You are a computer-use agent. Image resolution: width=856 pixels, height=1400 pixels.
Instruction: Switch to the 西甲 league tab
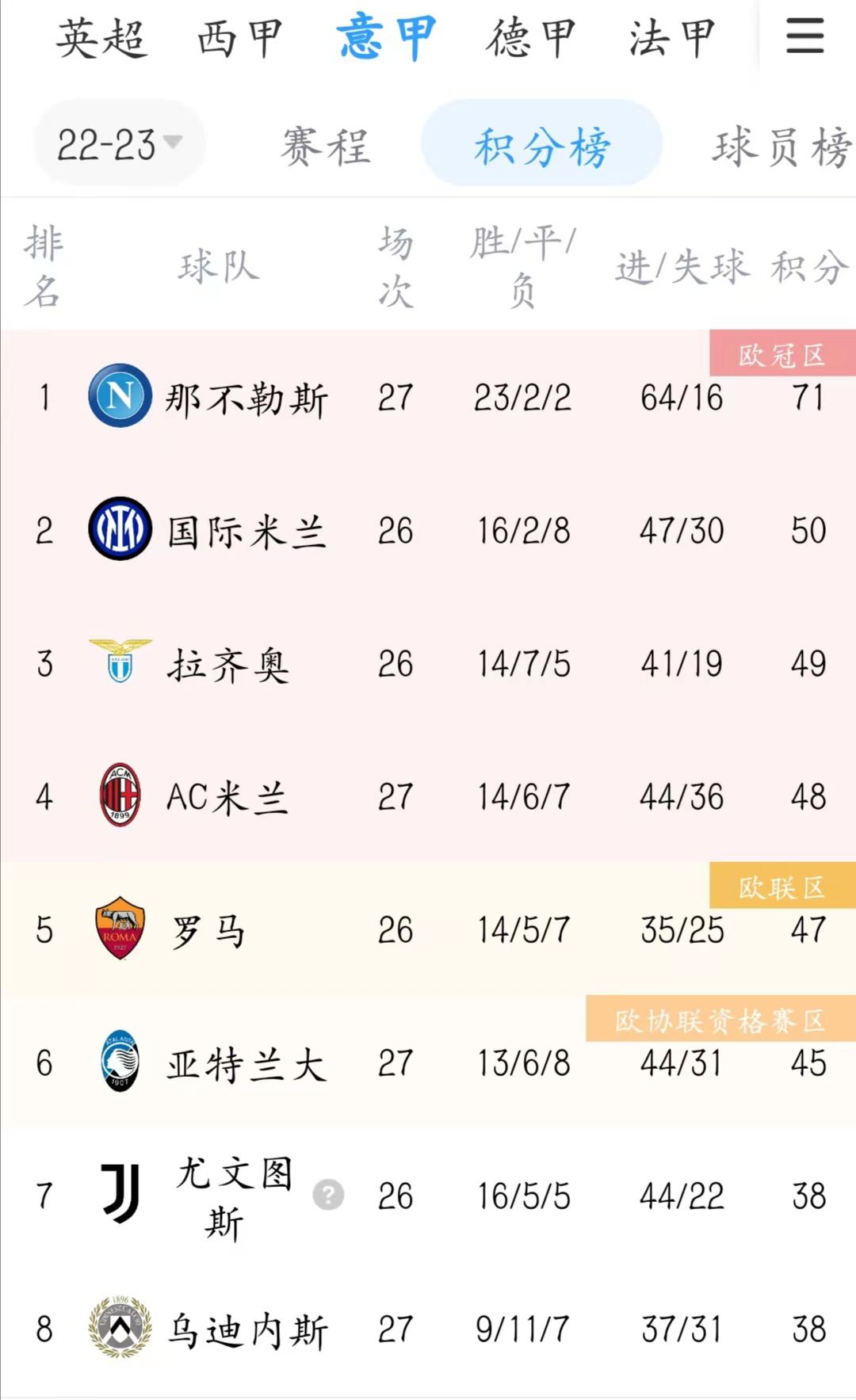[x=240, y=38]
